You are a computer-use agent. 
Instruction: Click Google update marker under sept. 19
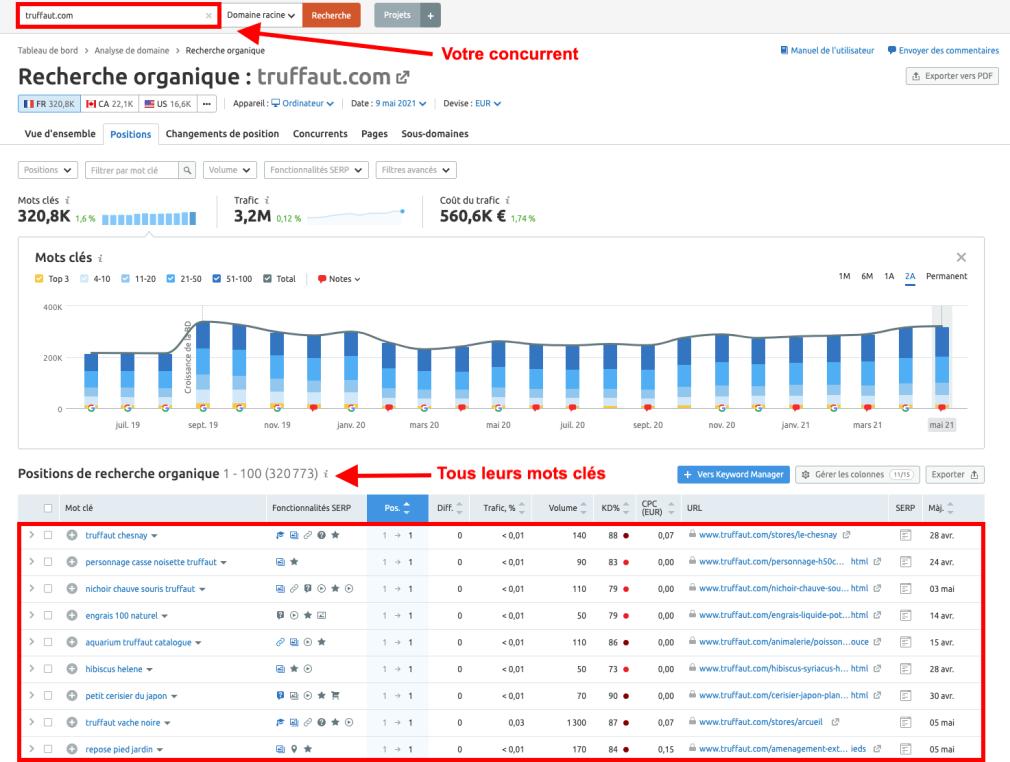203,408
